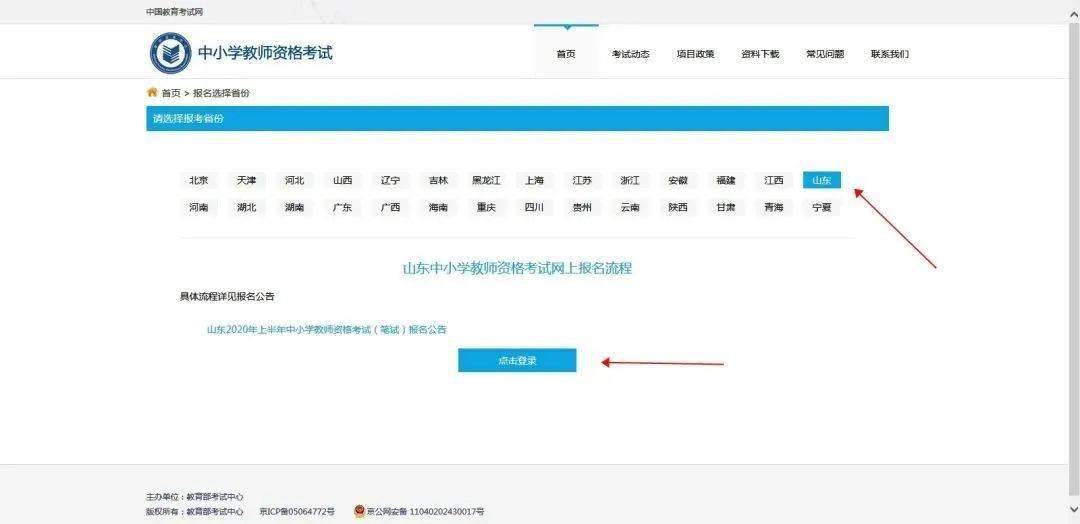Click the scrollbar down arrow
Image resolution: width=1080 pixels, height=524 pixels.
point(1073,509)
